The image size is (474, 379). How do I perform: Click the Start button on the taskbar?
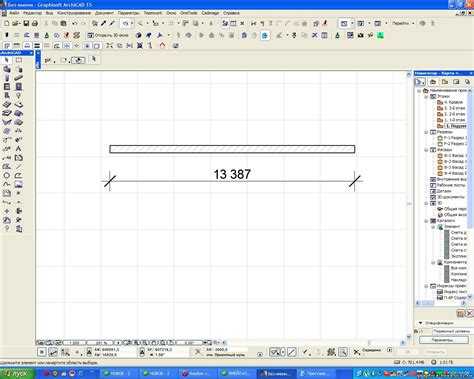tap(17, 374)
